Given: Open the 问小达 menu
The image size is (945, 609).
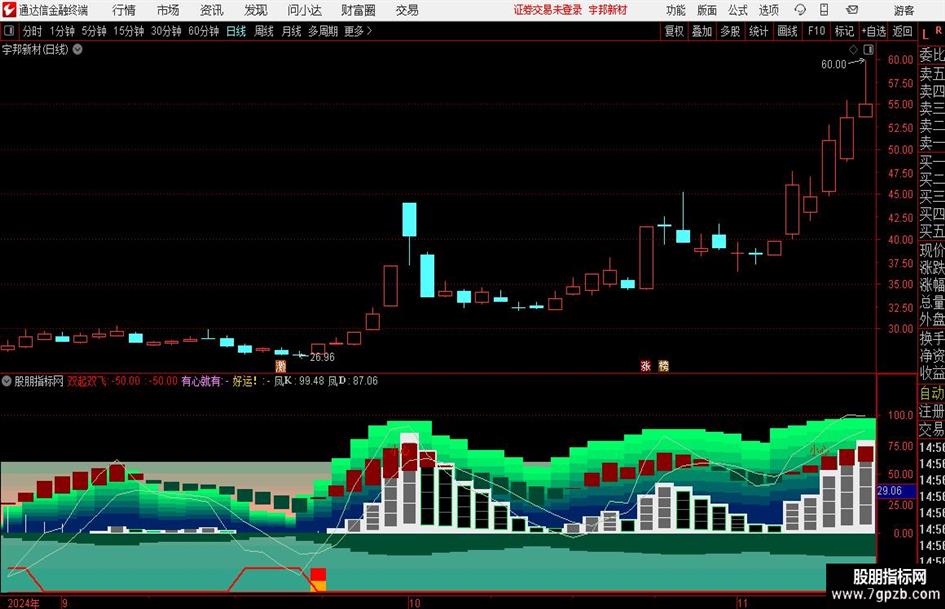Looking at the screenshot, I should (x=304, y=10).
